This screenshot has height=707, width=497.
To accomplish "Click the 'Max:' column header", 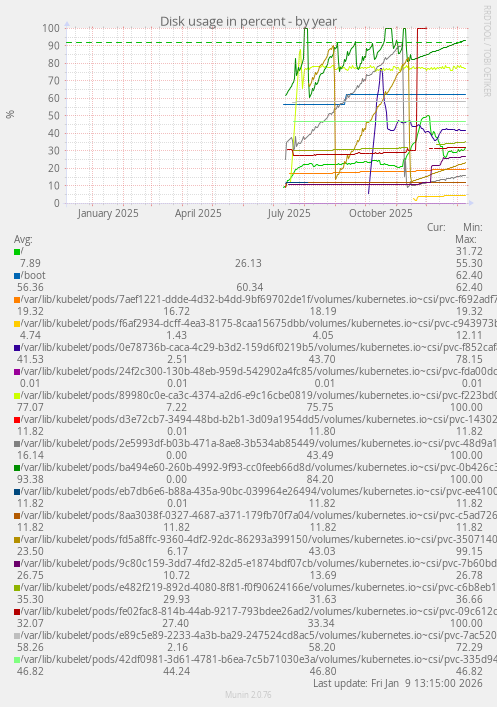I will [466, 239].
